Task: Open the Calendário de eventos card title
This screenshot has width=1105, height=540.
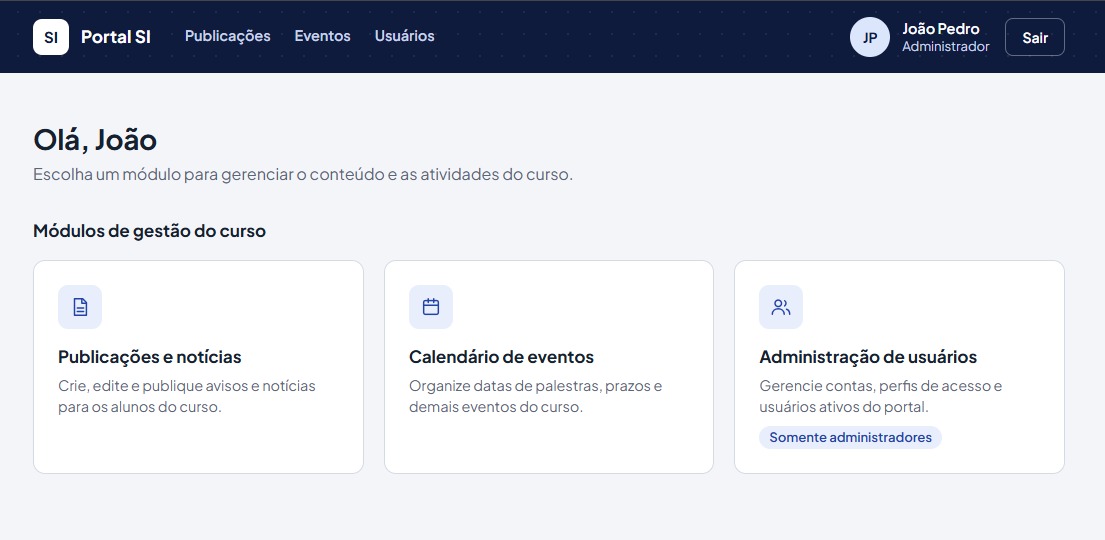Action: coord(501,357)
